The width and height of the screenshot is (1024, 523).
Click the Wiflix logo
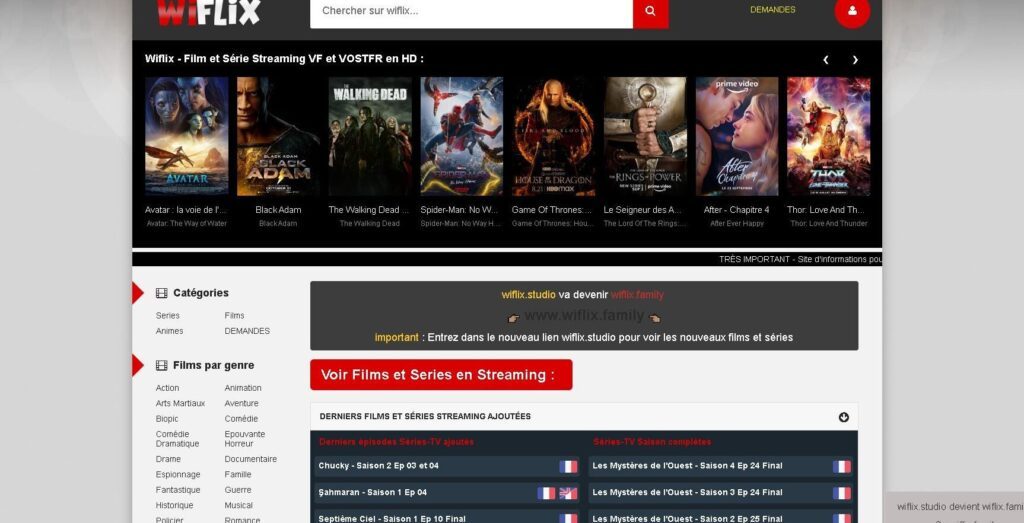tap(208, 12)
